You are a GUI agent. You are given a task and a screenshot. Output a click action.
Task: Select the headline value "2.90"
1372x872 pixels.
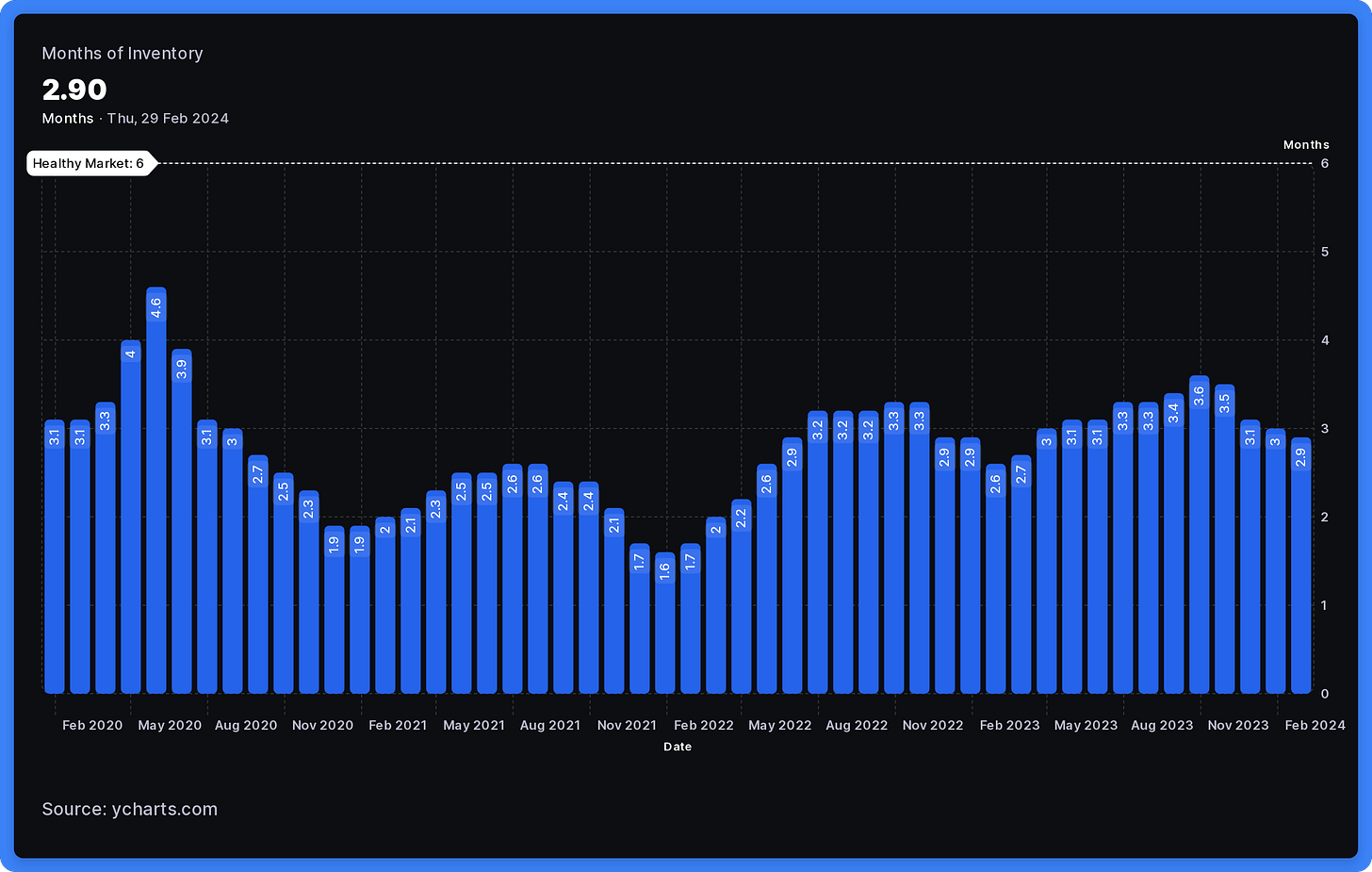coord(74,90)
